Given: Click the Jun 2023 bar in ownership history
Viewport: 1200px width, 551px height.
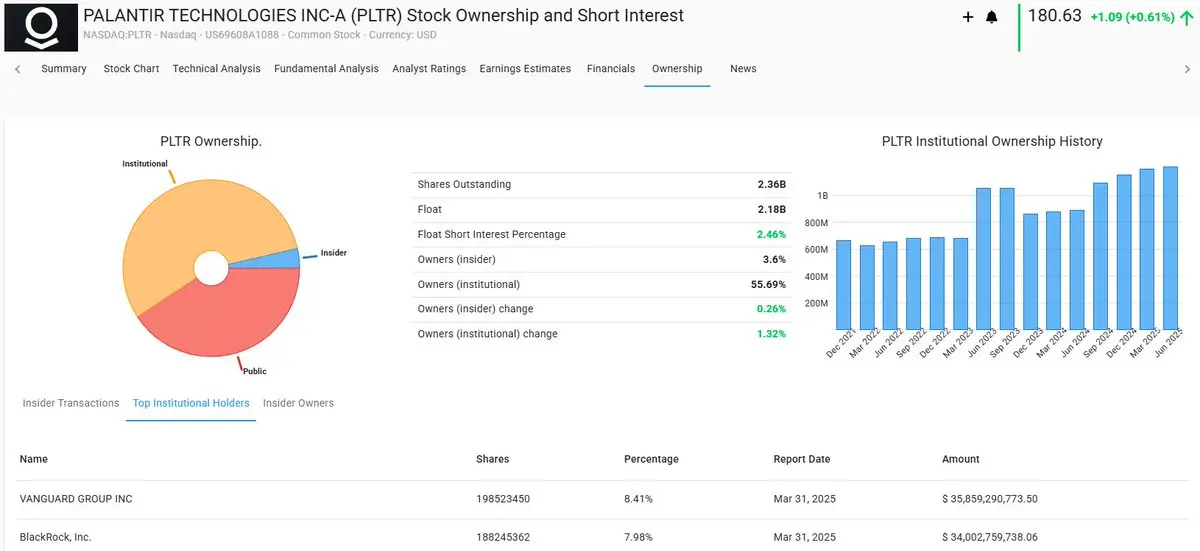Looking at the screenshot, I should [983, 259].
